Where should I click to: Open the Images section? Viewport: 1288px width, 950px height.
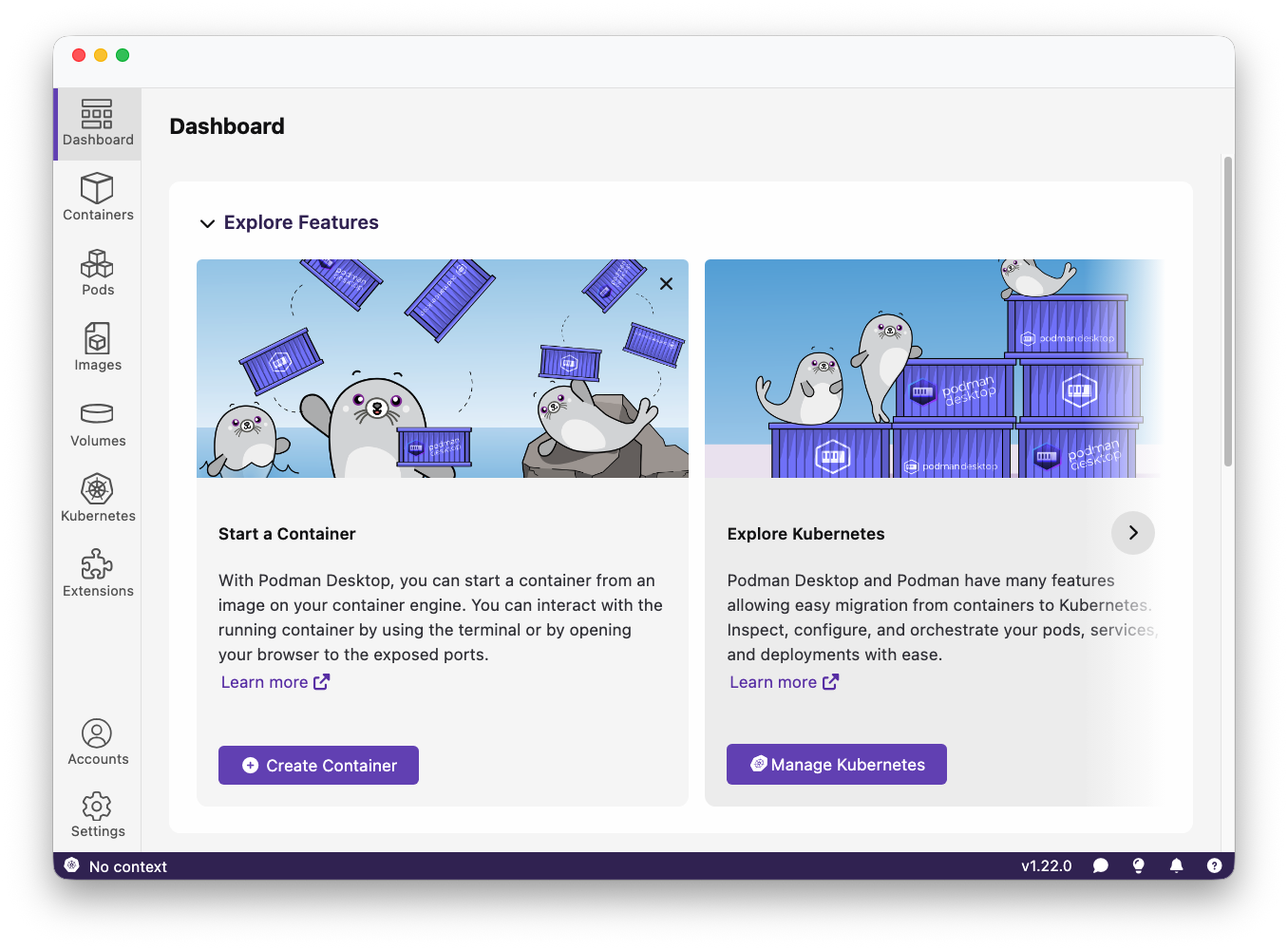click(98, 348)
